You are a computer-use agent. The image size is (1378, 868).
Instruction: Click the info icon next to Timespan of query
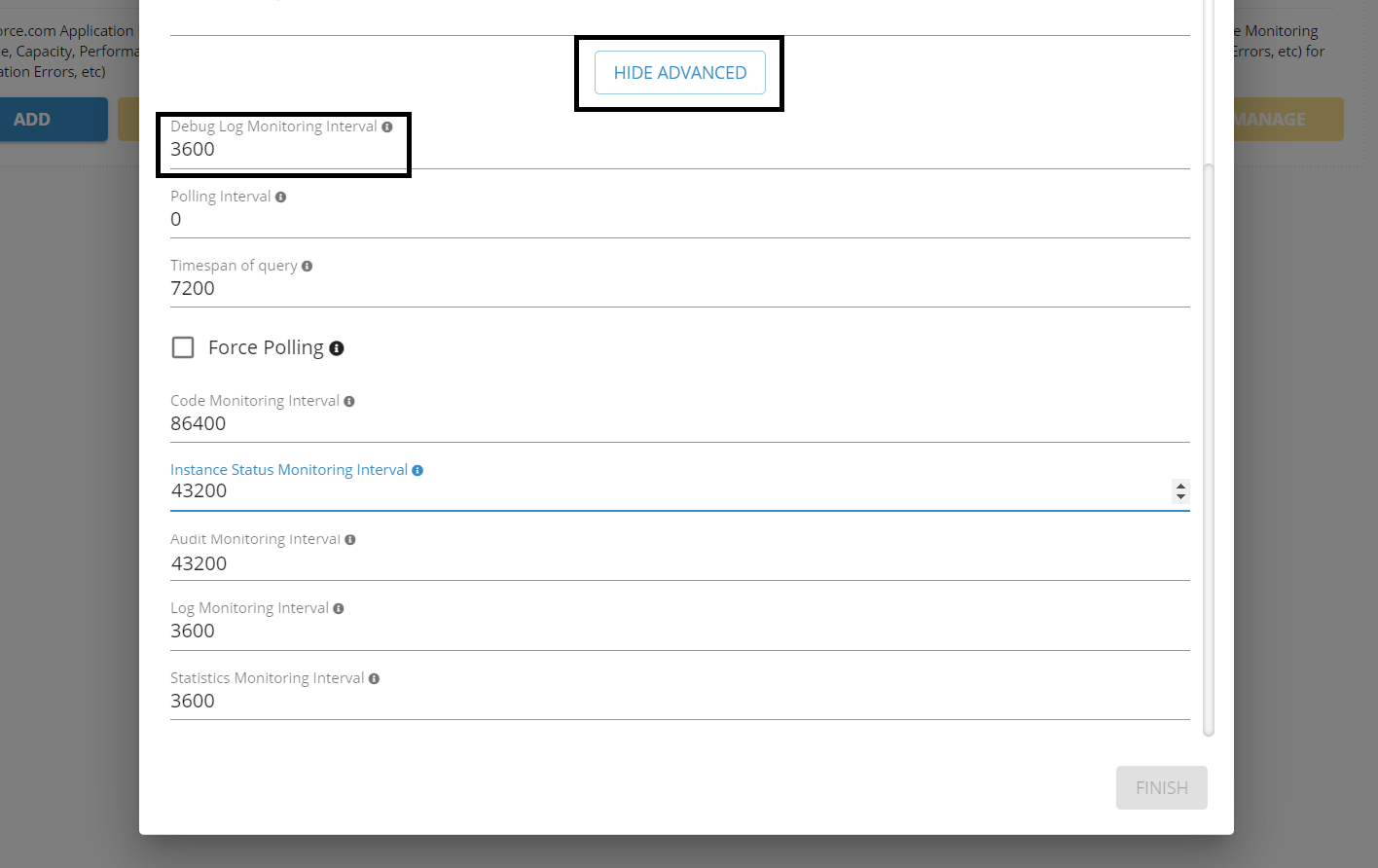[x=308, y=265]
